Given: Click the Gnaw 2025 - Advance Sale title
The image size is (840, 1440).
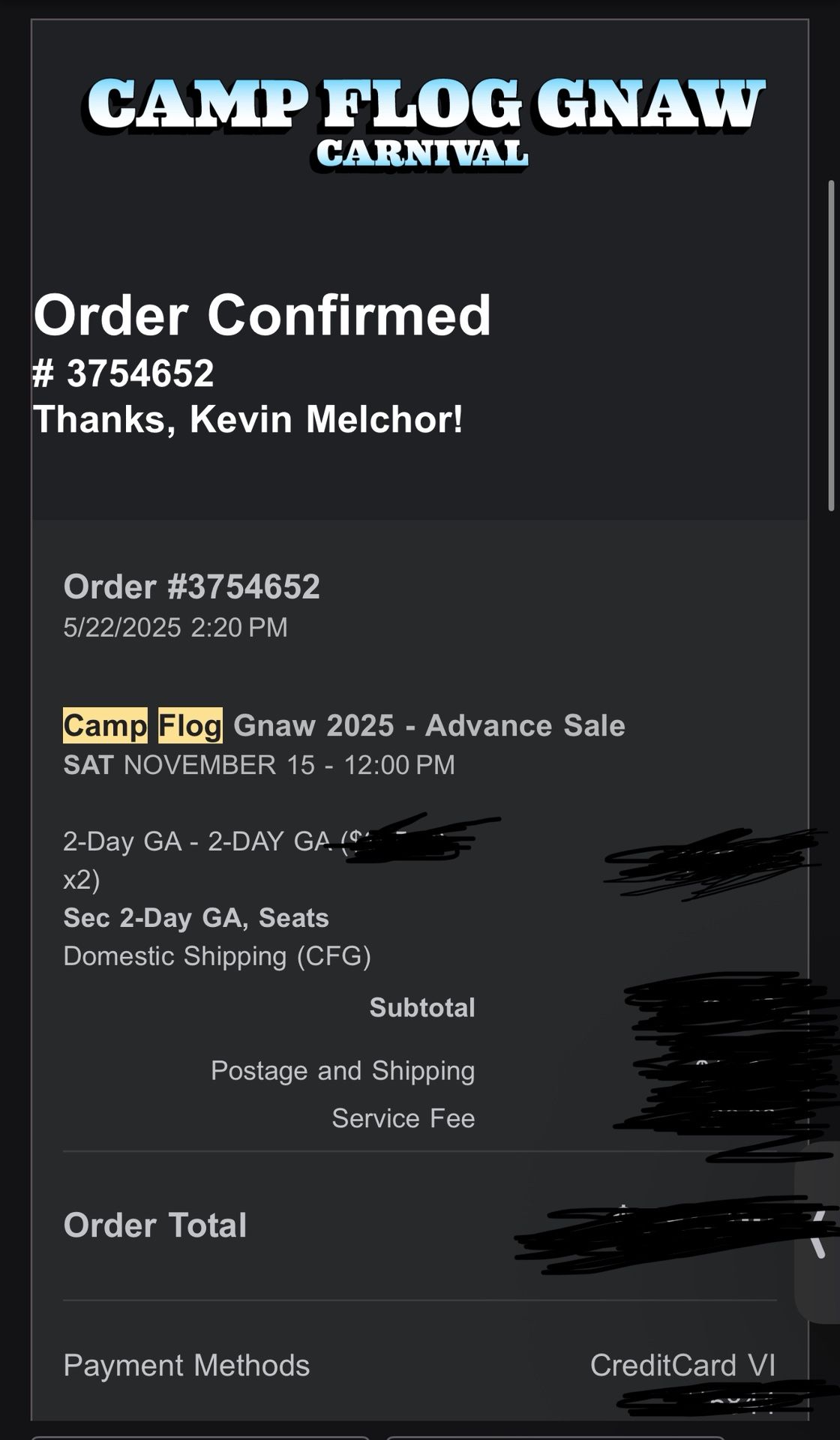Looking at the screenshot, I should click(x=429, y=725).
